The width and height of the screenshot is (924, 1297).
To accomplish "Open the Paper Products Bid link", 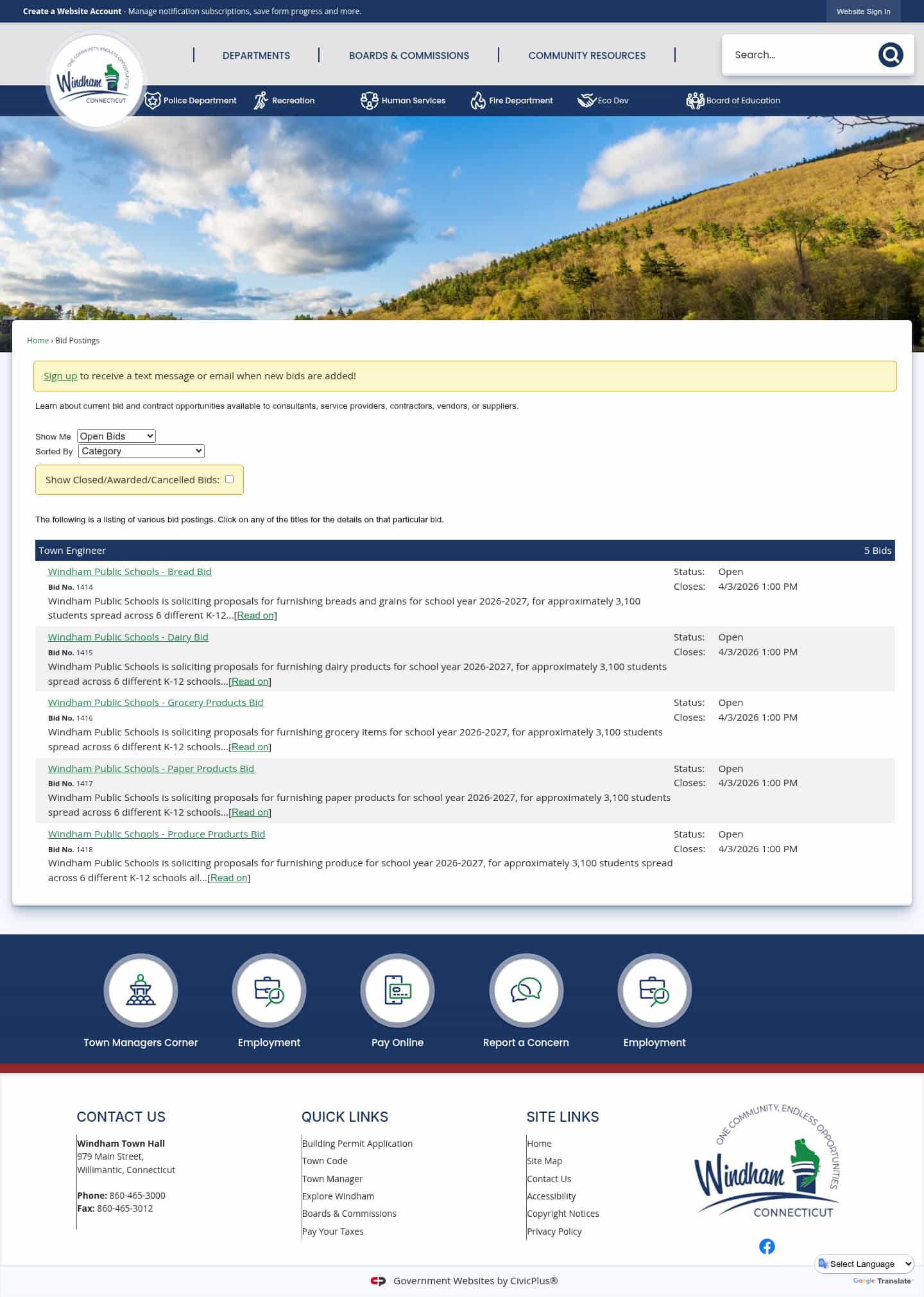I will (x=151, y=769).
